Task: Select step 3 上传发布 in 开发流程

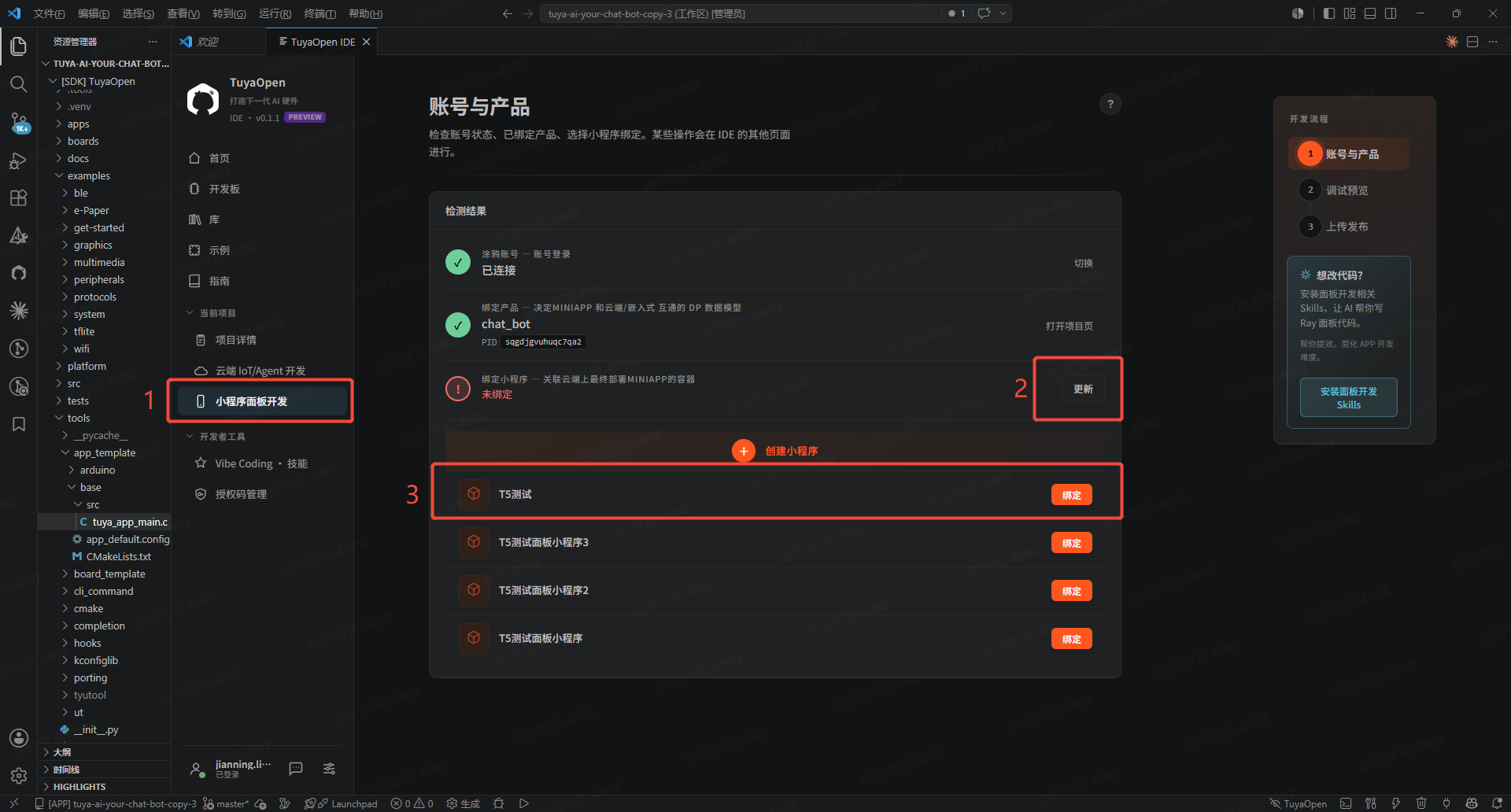Action: (x=1334, y=226)
